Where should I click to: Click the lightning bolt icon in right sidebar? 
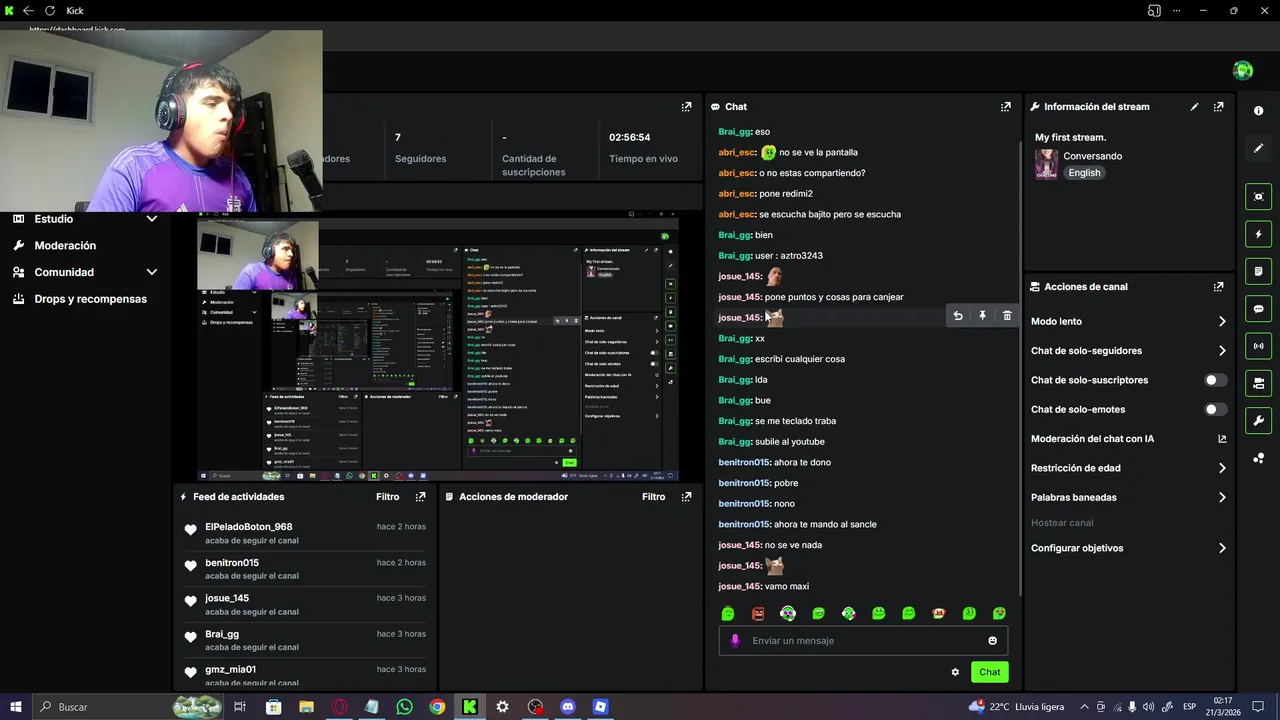coord(1259,234)
